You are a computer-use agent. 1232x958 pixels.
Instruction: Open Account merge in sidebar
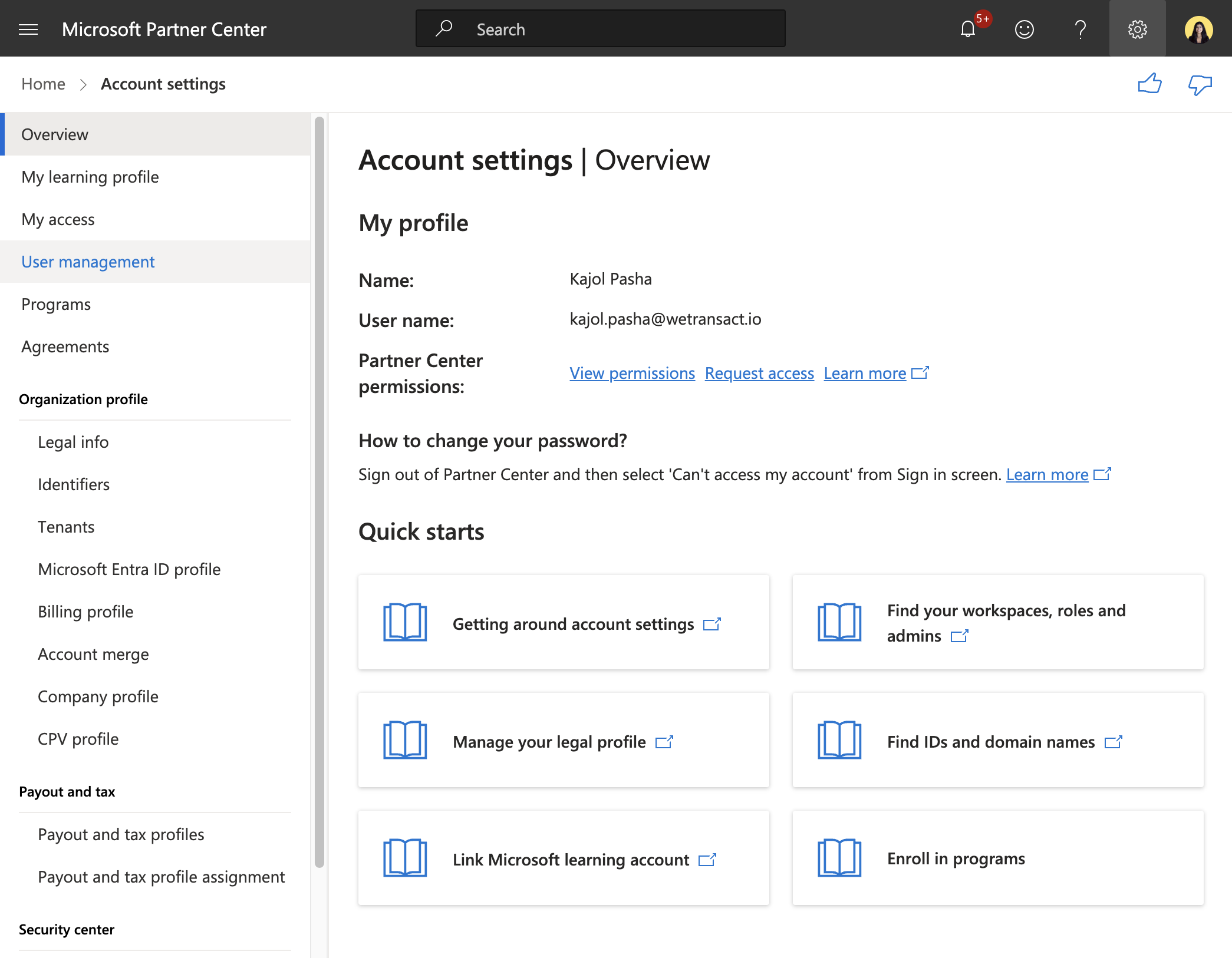(x=155, y=654)
